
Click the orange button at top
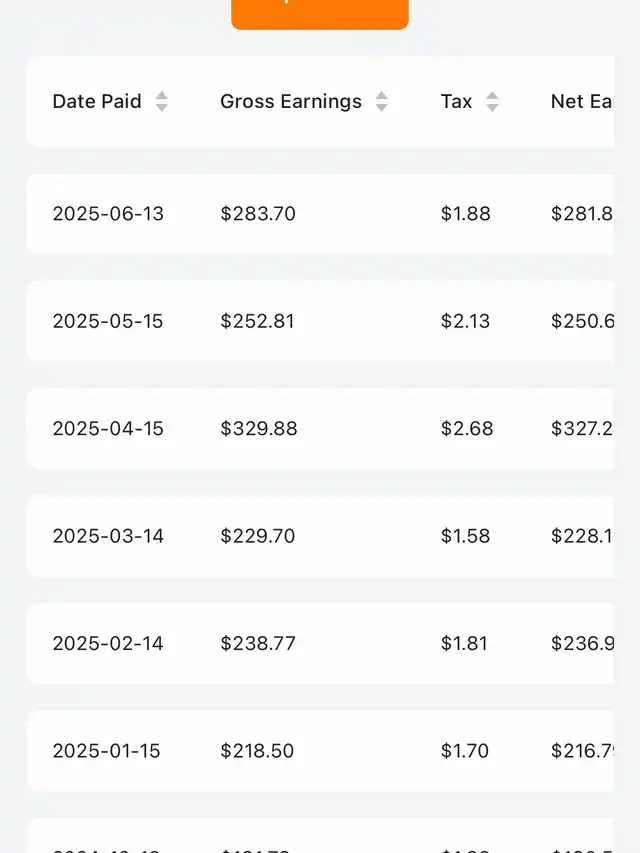point(320,12)
